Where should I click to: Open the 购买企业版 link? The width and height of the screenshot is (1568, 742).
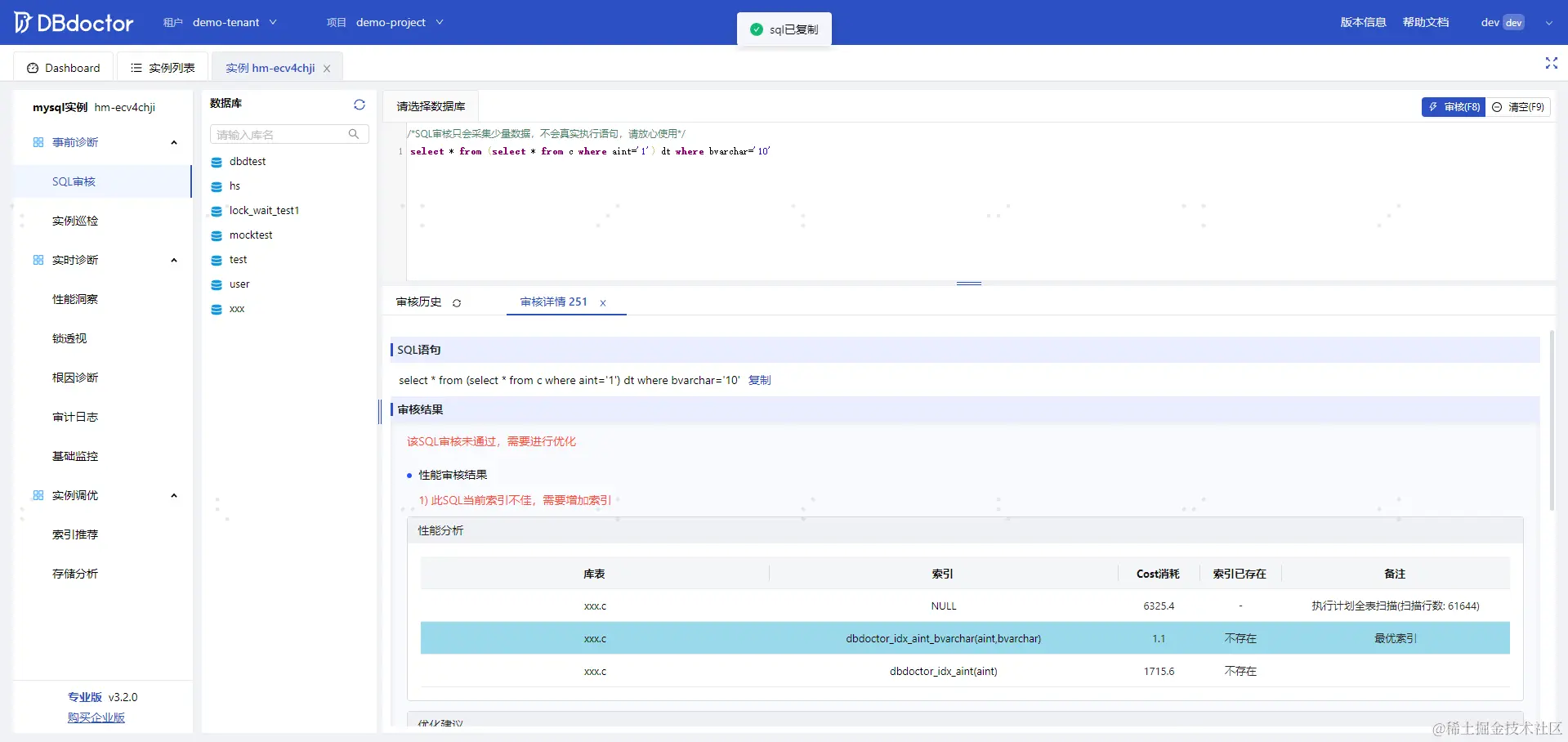tap(96, 717)
